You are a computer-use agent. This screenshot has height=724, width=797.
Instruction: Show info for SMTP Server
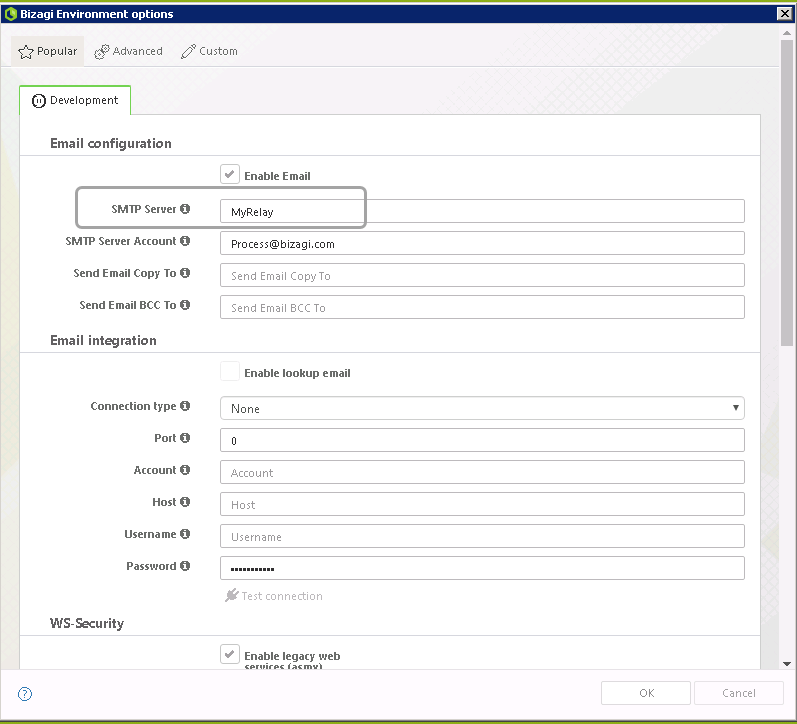185,208
